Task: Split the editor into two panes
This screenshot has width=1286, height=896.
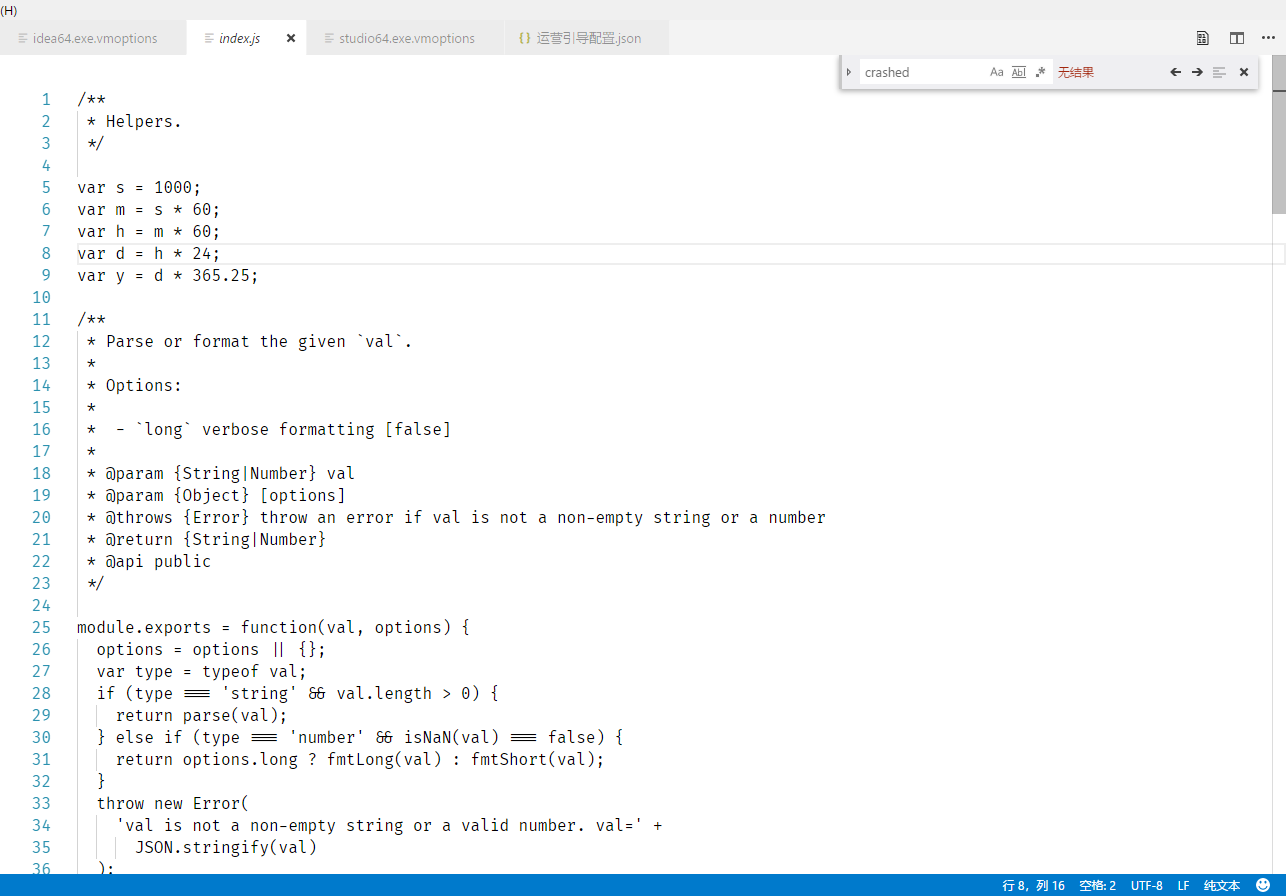Action: 1237,37
